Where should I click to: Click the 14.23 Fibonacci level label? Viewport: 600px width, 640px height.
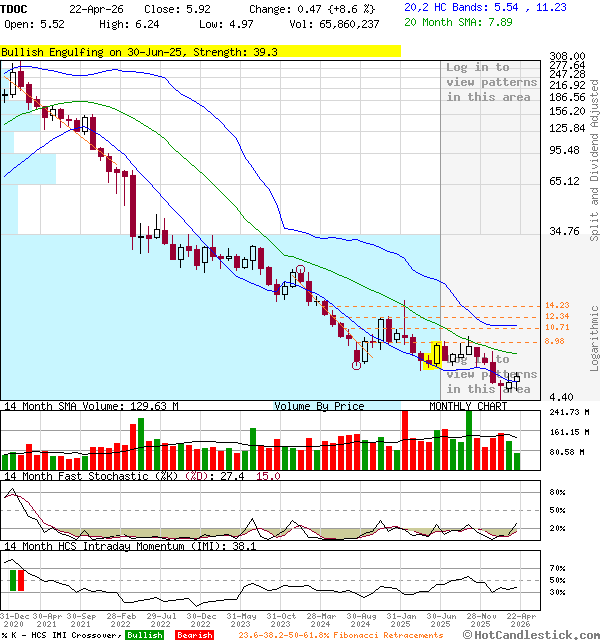point(556,305)
